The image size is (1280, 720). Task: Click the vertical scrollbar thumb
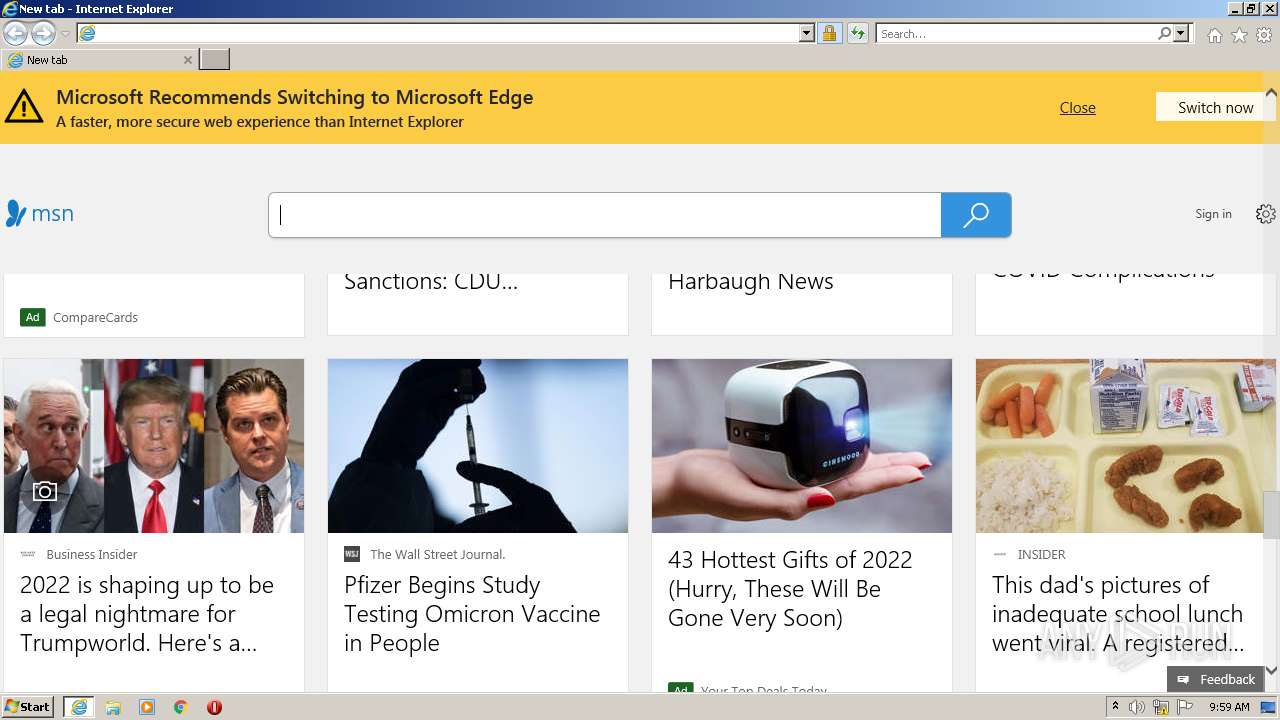1271,515
